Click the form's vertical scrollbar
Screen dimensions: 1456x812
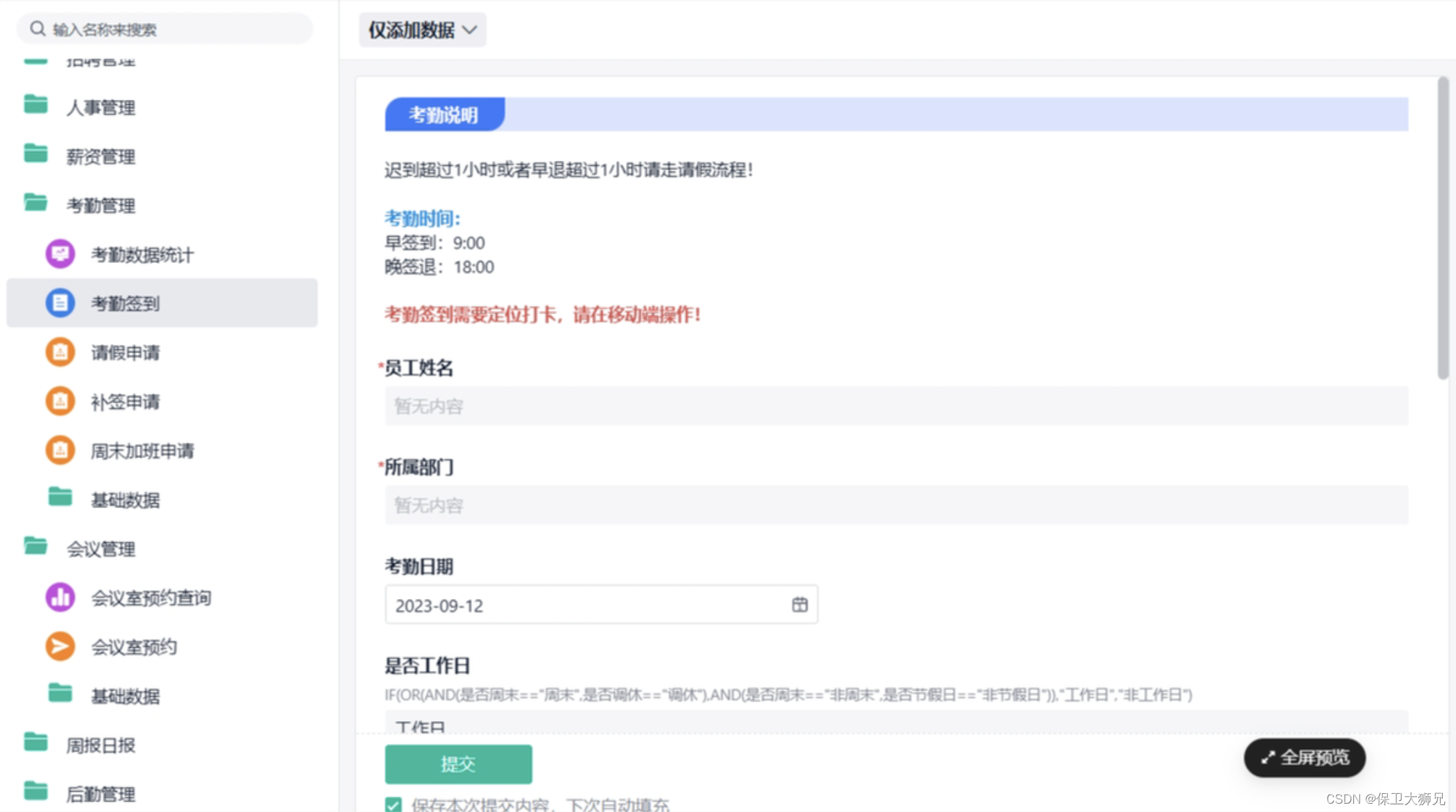(1443, 229)
